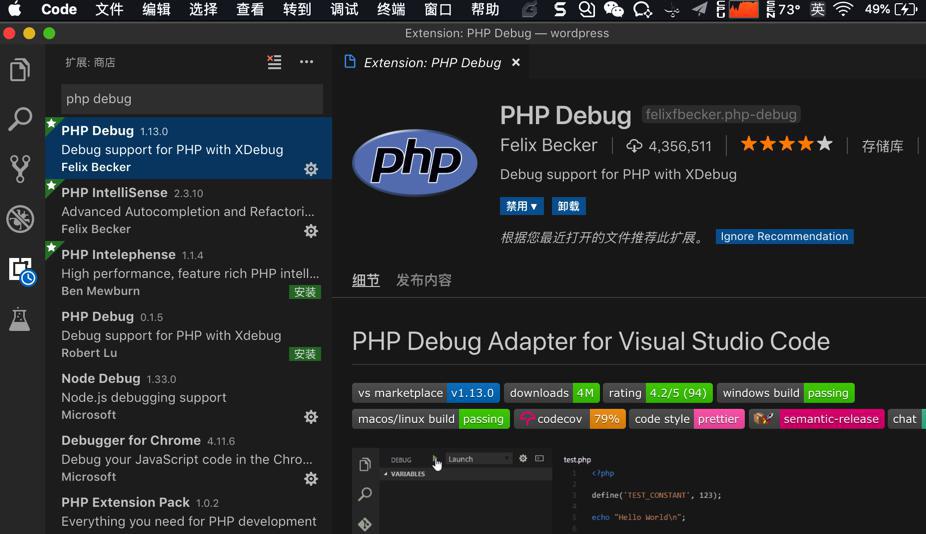
Task: Click the code style prettier badge
Action: (x=686, y=419)
